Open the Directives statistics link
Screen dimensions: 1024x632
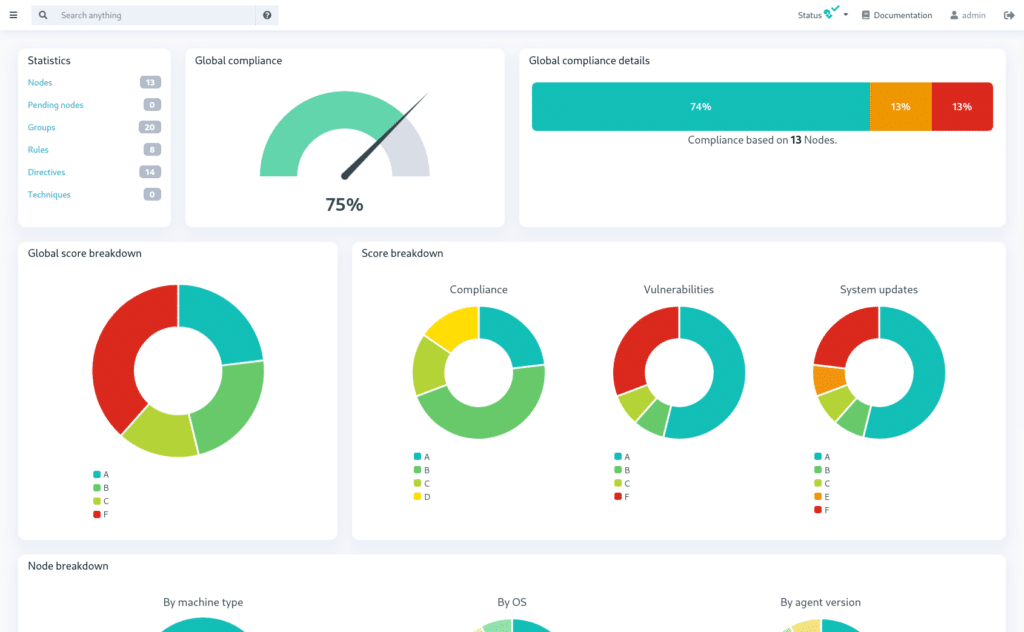46,172
